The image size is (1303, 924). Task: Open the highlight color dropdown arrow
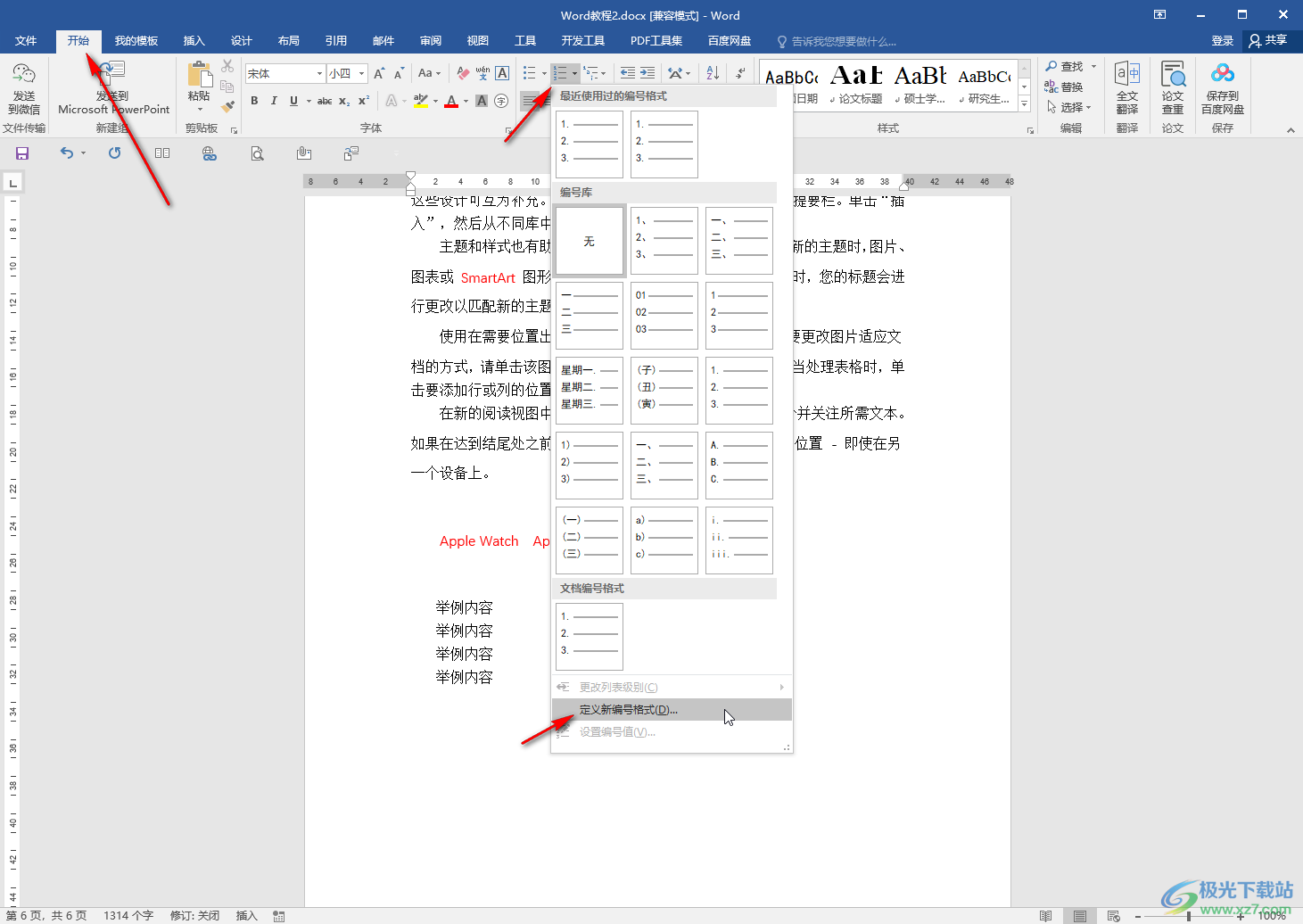436,101
